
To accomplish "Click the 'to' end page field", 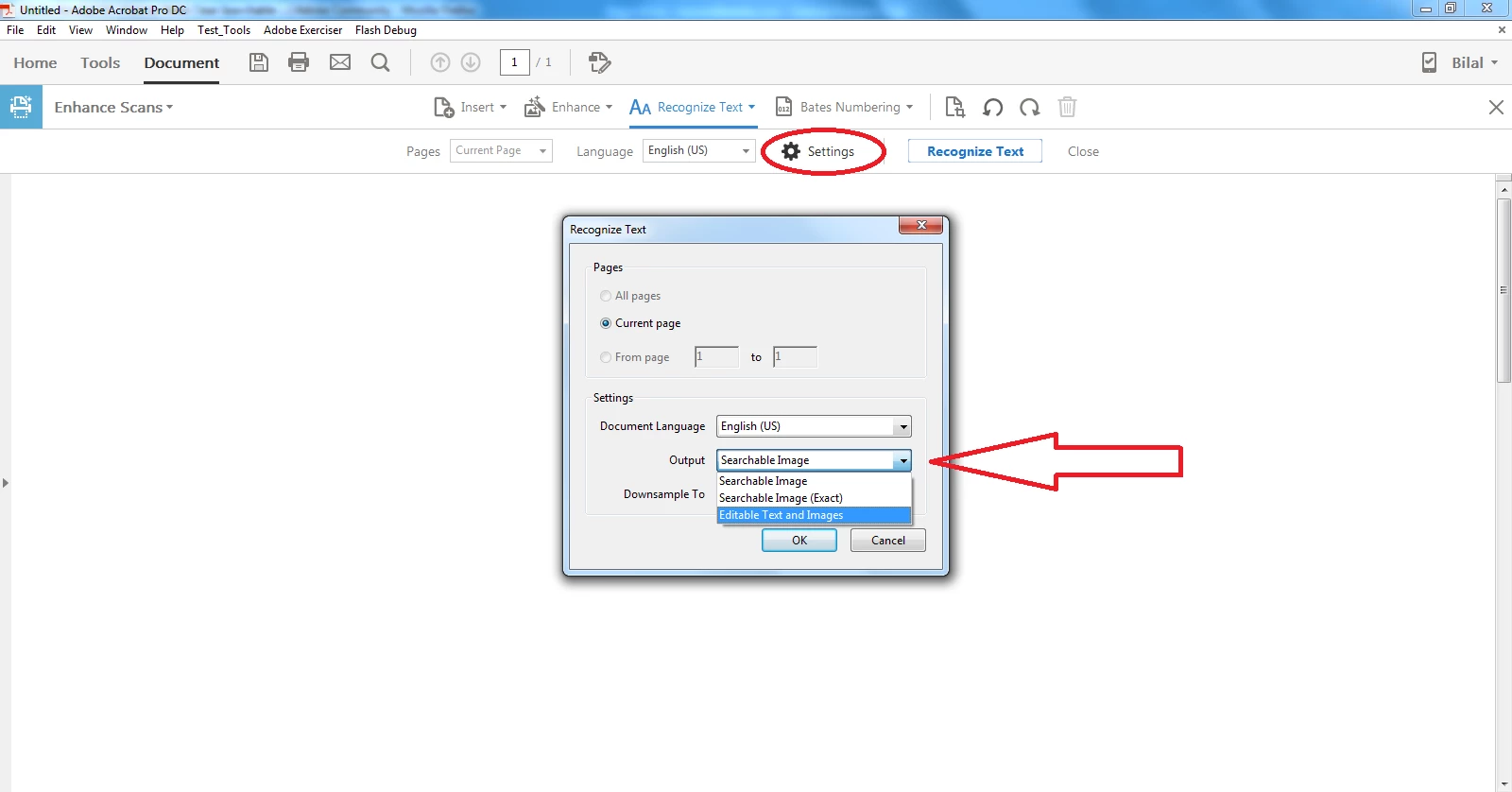I will (x=795, y=357).
